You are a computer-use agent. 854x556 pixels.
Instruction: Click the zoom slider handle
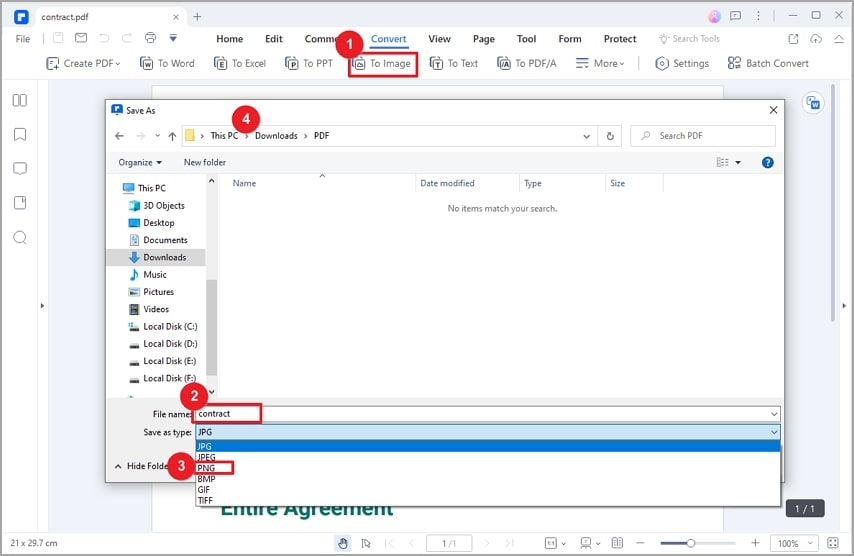coord(691,543)
